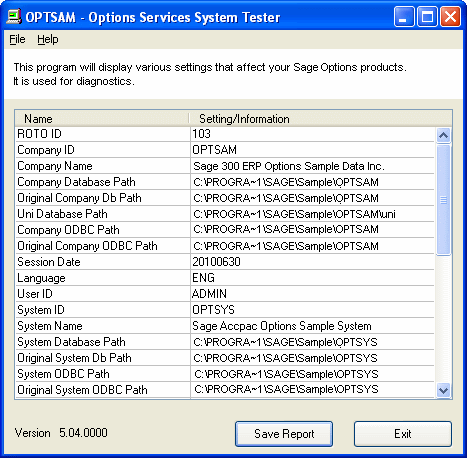Select the Company Name row label
The height and width of the screenshot is (458, 467).
coord(55,166)
